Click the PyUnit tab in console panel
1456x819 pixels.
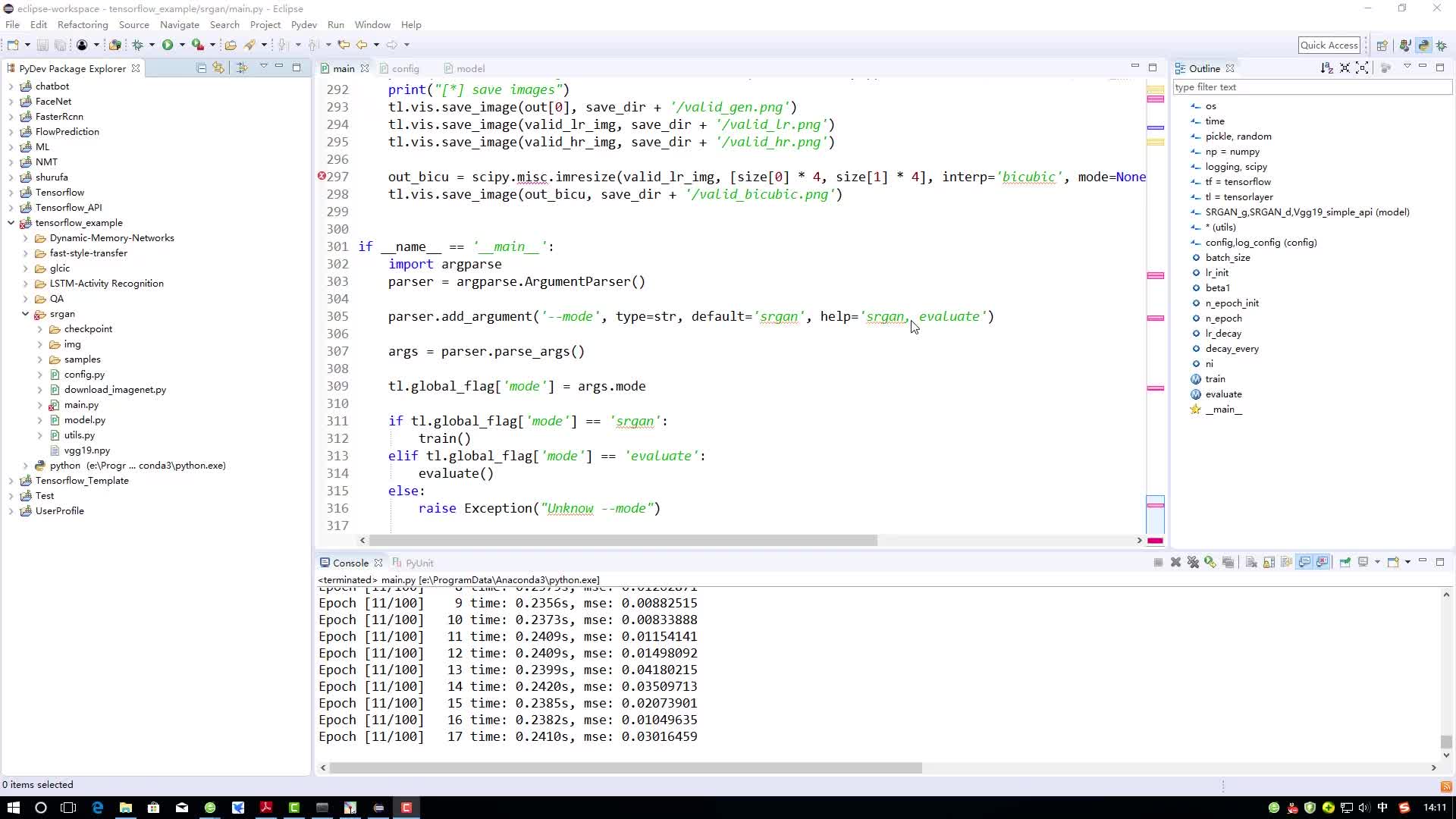point(418,562)
